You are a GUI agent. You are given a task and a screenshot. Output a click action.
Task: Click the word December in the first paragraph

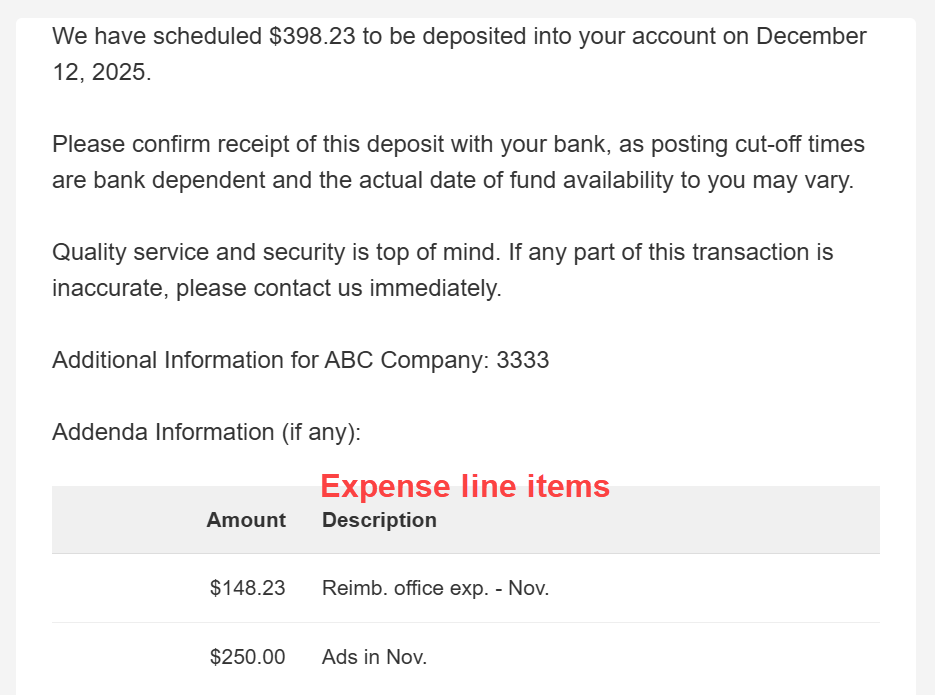(x=811, y=37)
